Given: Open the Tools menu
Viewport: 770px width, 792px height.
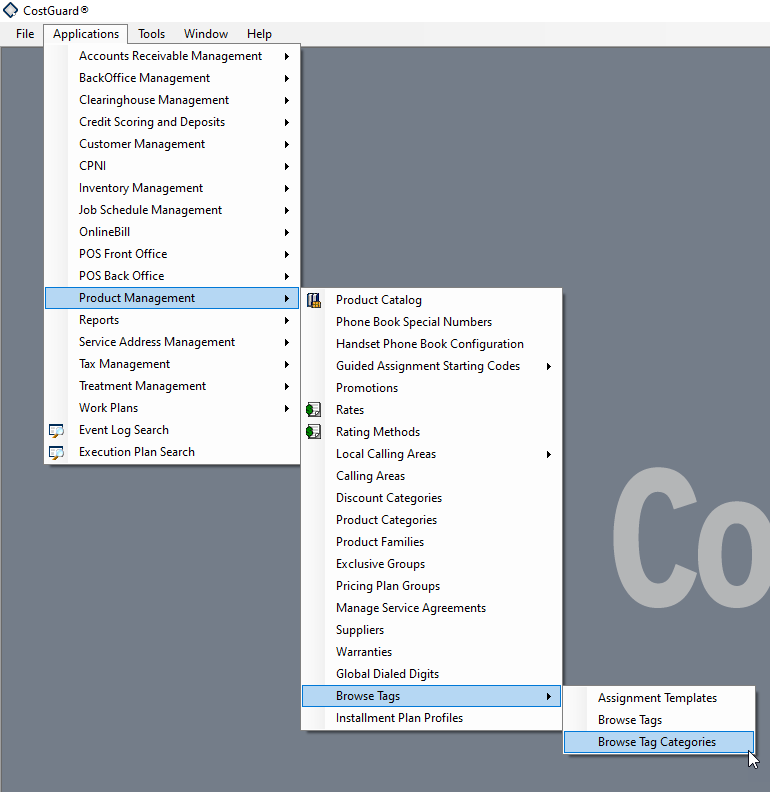Looking at the screenshot, I should [x=151, y=34].
